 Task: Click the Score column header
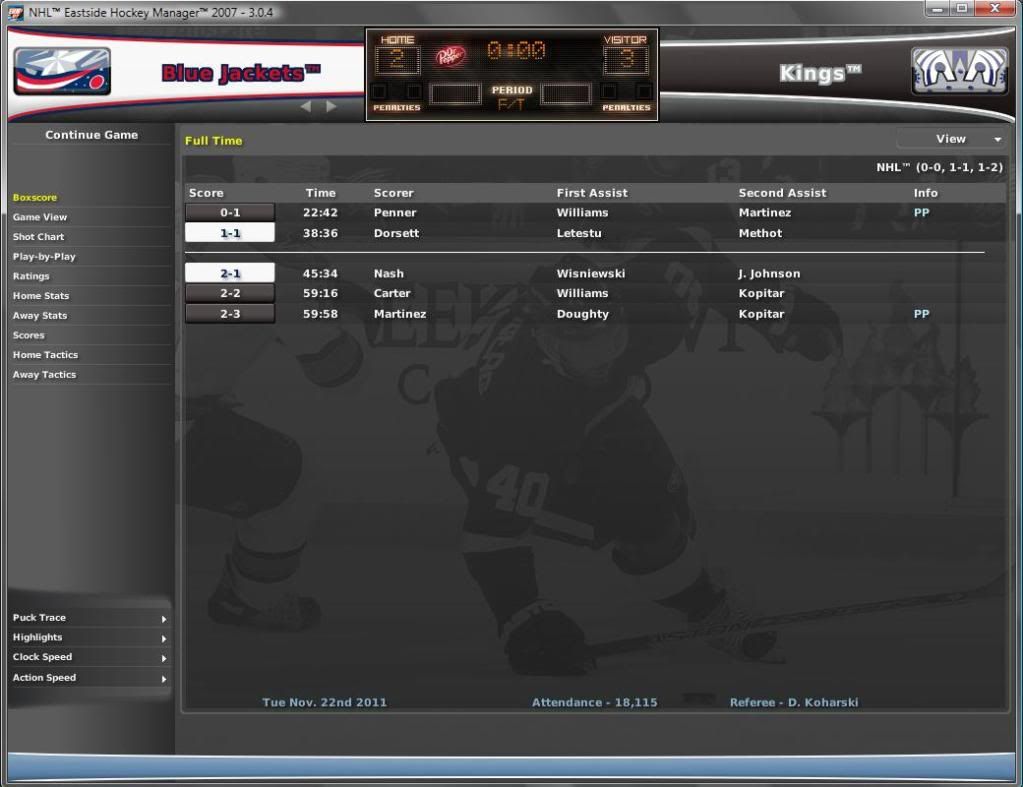pyautogui.click(x=206, y=193)
